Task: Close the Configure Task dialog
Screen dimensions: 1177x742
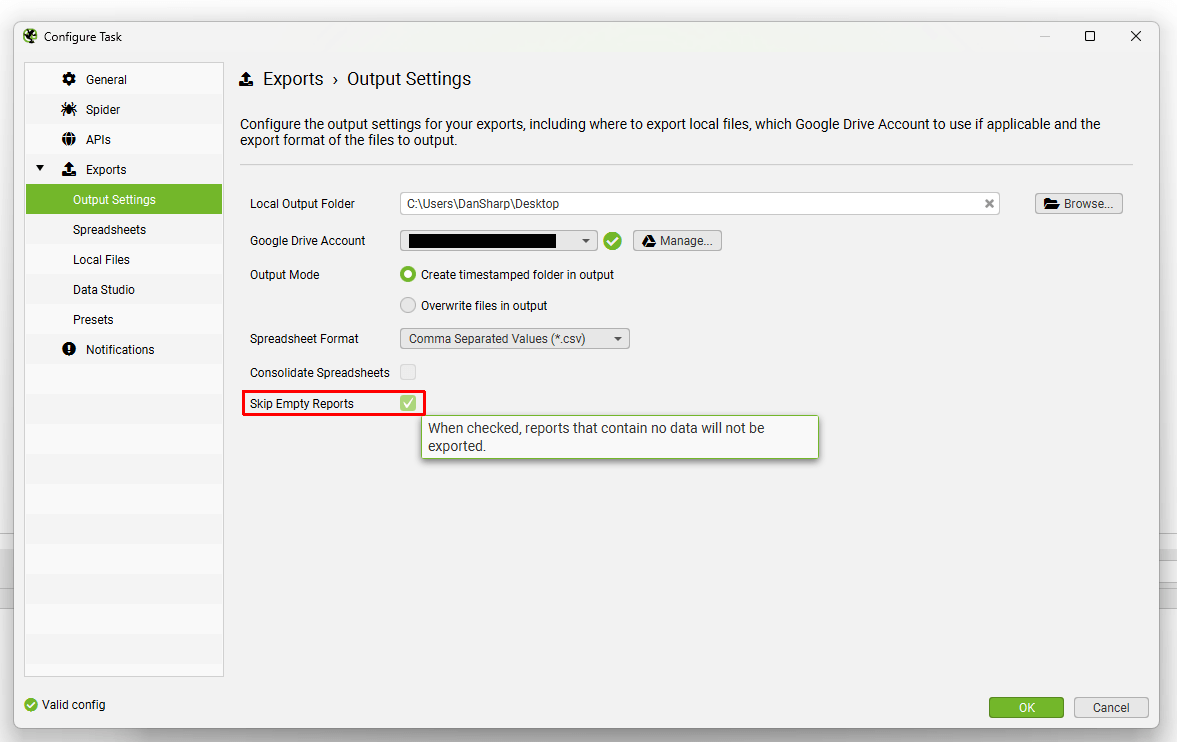Action: pyautogui.click(x=1136, y=36)
